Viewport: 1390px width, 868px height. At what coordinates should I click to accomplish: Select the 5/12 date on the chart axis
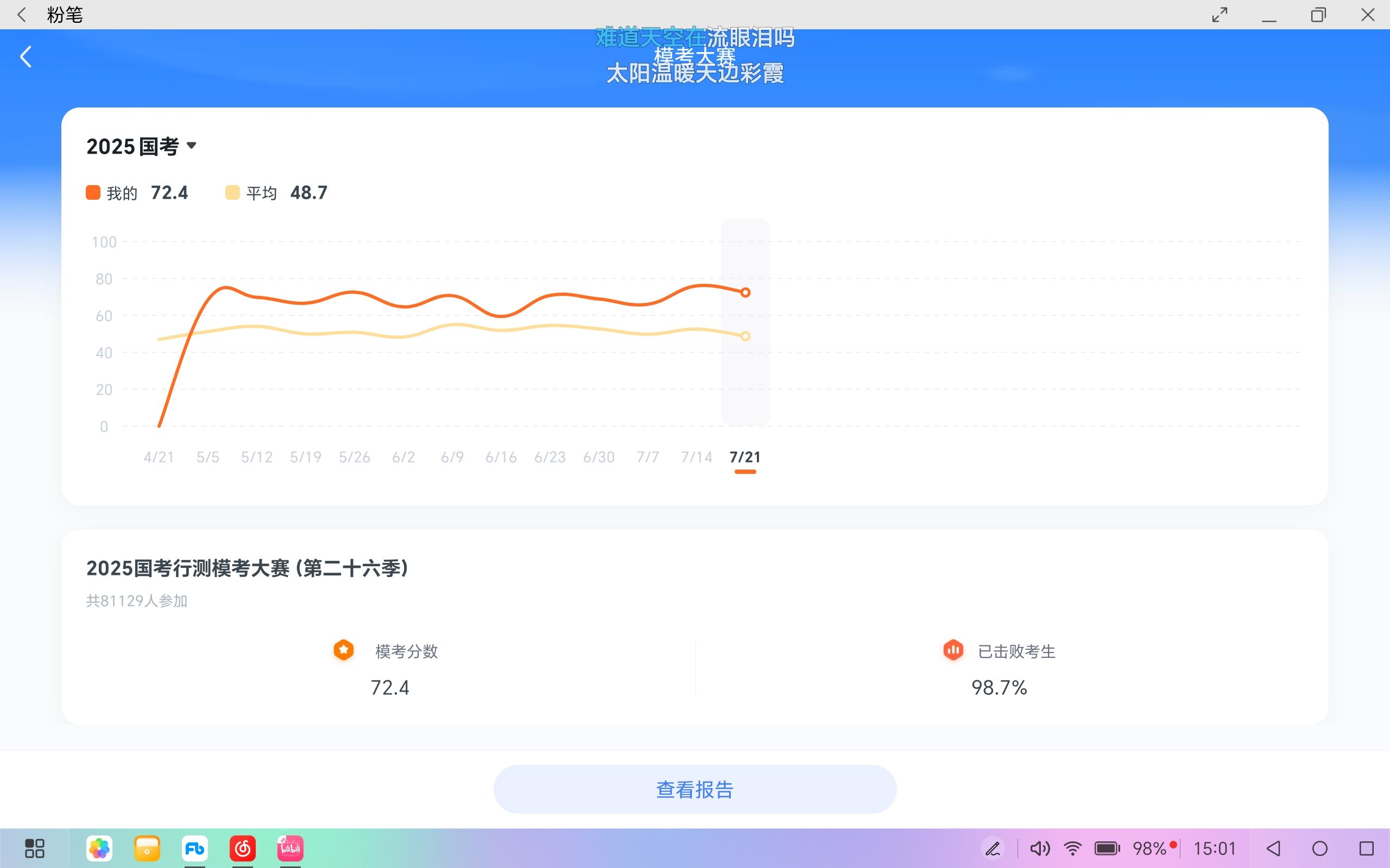pos(257,457)
